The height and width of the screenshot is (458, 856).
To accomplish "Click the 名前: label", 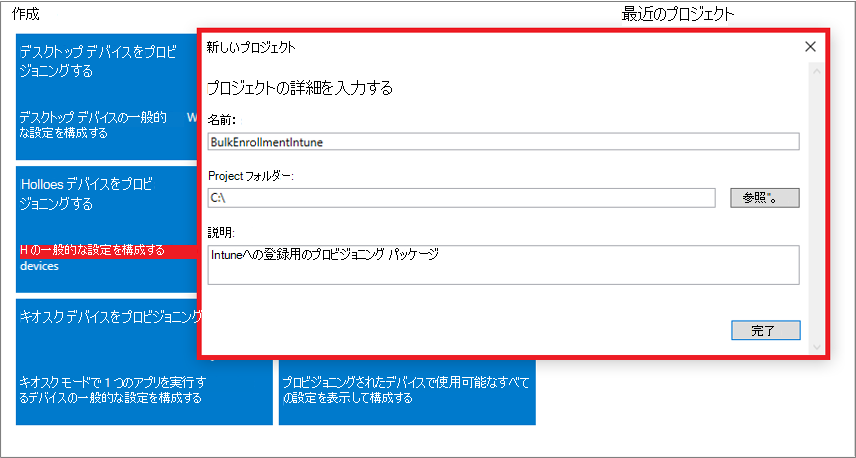I will pos(222,119).
